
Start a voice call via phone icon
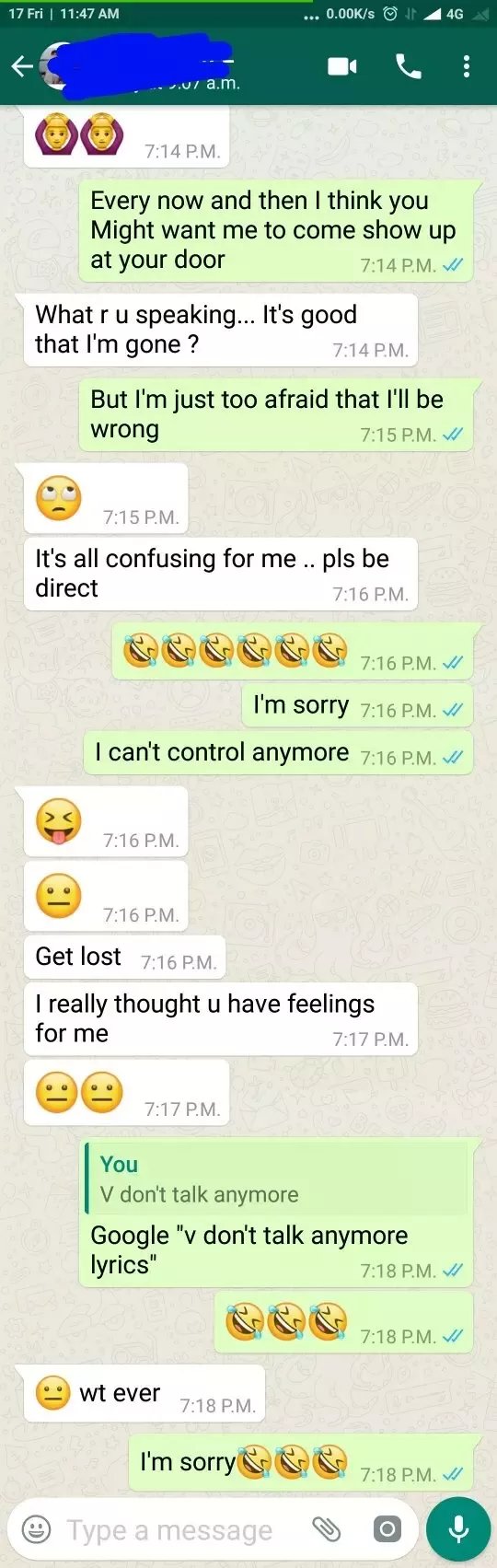click(409, 66)
